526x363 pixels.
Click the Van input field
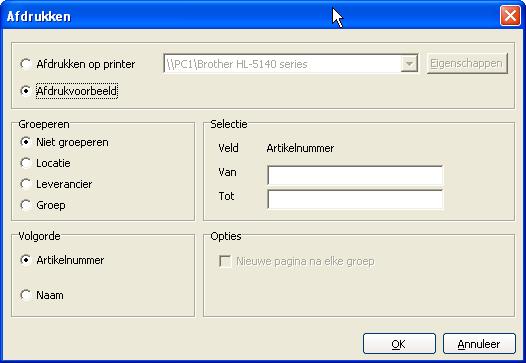355,175
